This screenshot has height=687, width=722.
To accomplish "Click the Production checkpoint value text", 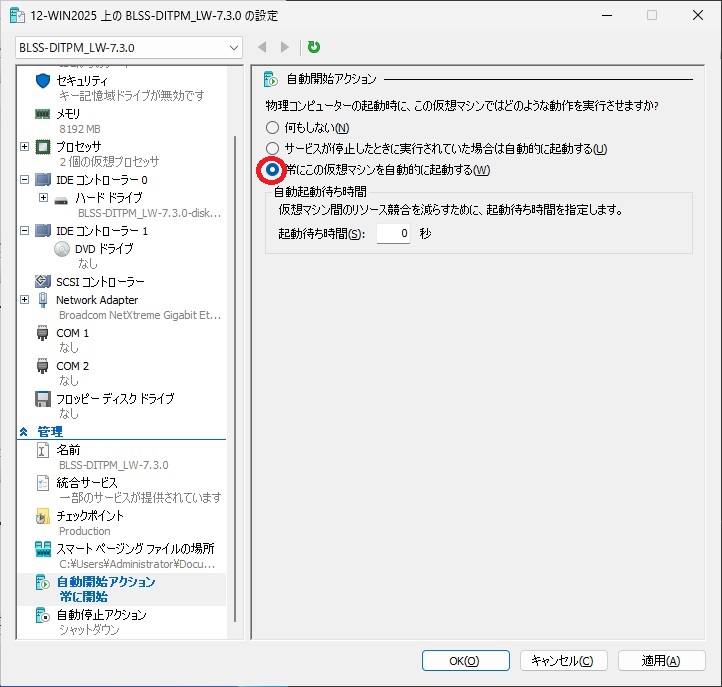I will point(85,531).
